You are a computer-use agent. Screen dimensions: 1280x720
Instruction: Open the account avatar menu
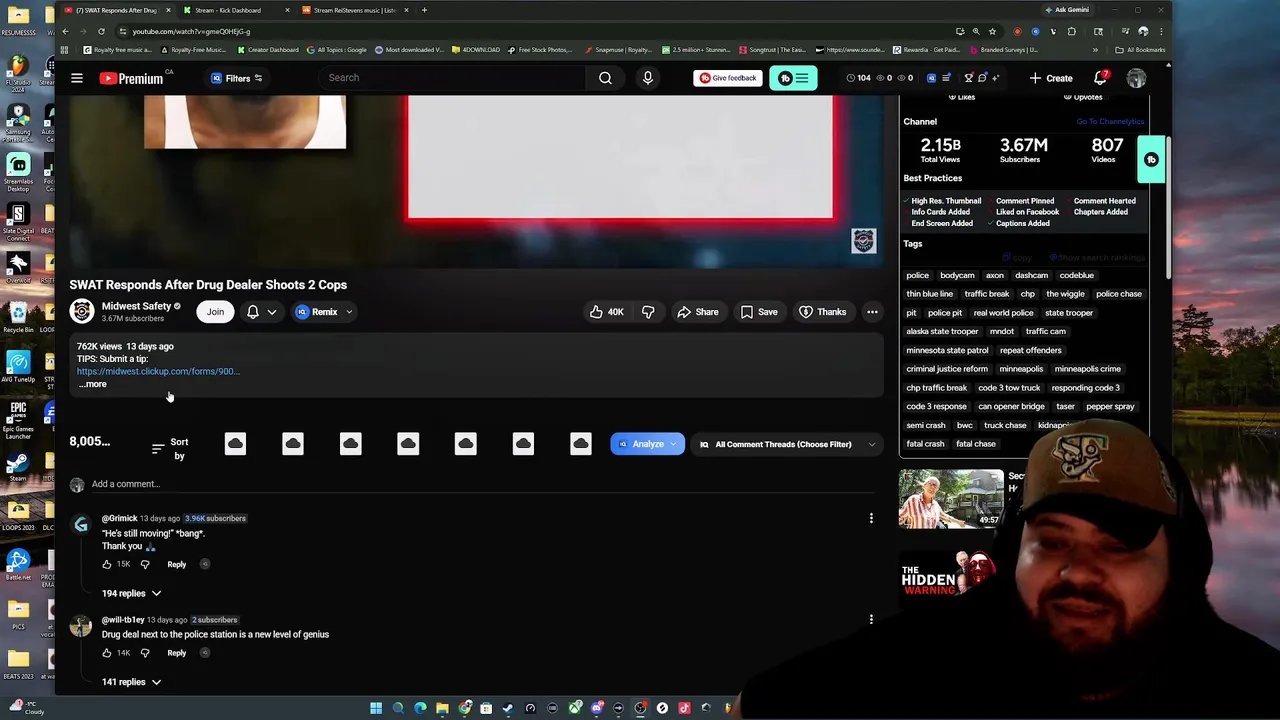click(x=1136, y=78)
